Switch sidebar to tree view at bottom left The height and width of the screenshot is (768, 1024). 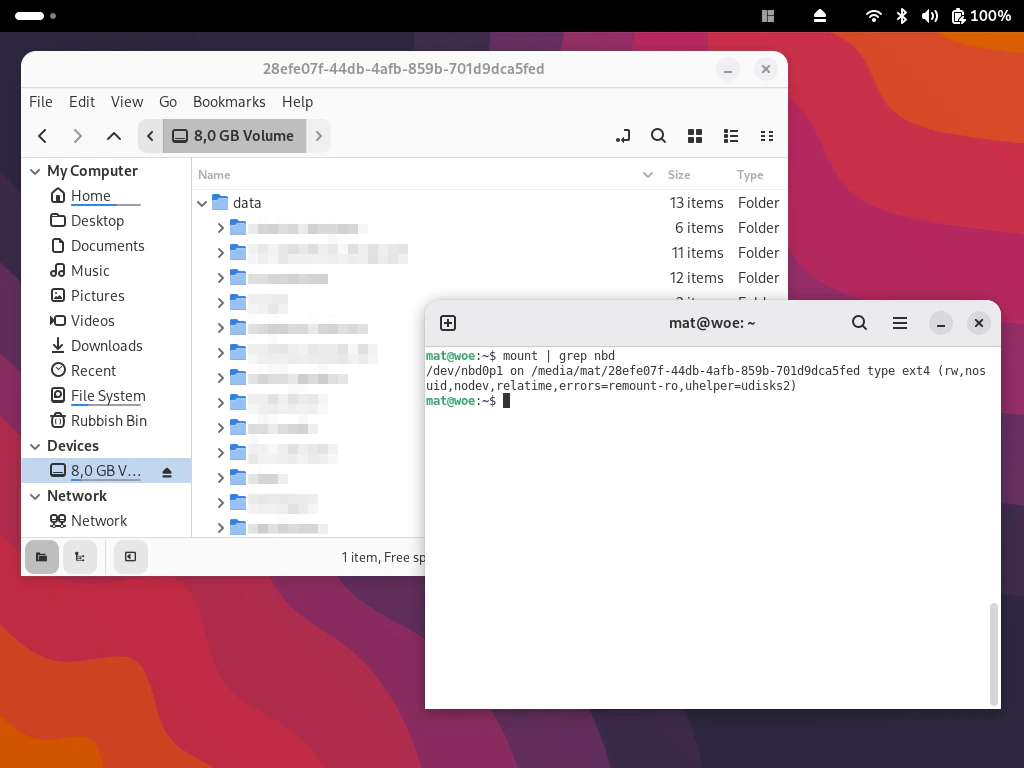click(x=80, y=557)
